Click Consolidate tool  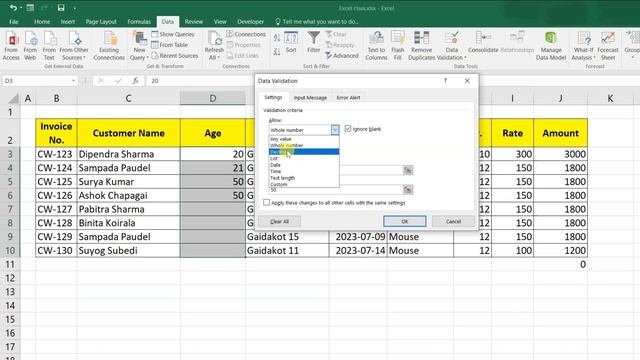click(x=483, y=42)
